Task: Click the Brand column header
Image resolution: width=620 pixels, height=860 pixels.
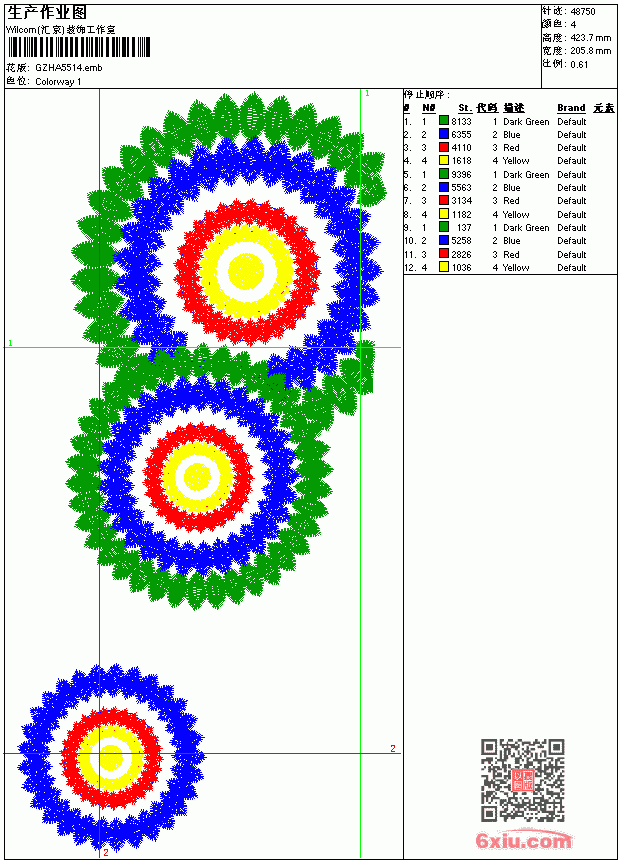Action: tap(571, 108)
